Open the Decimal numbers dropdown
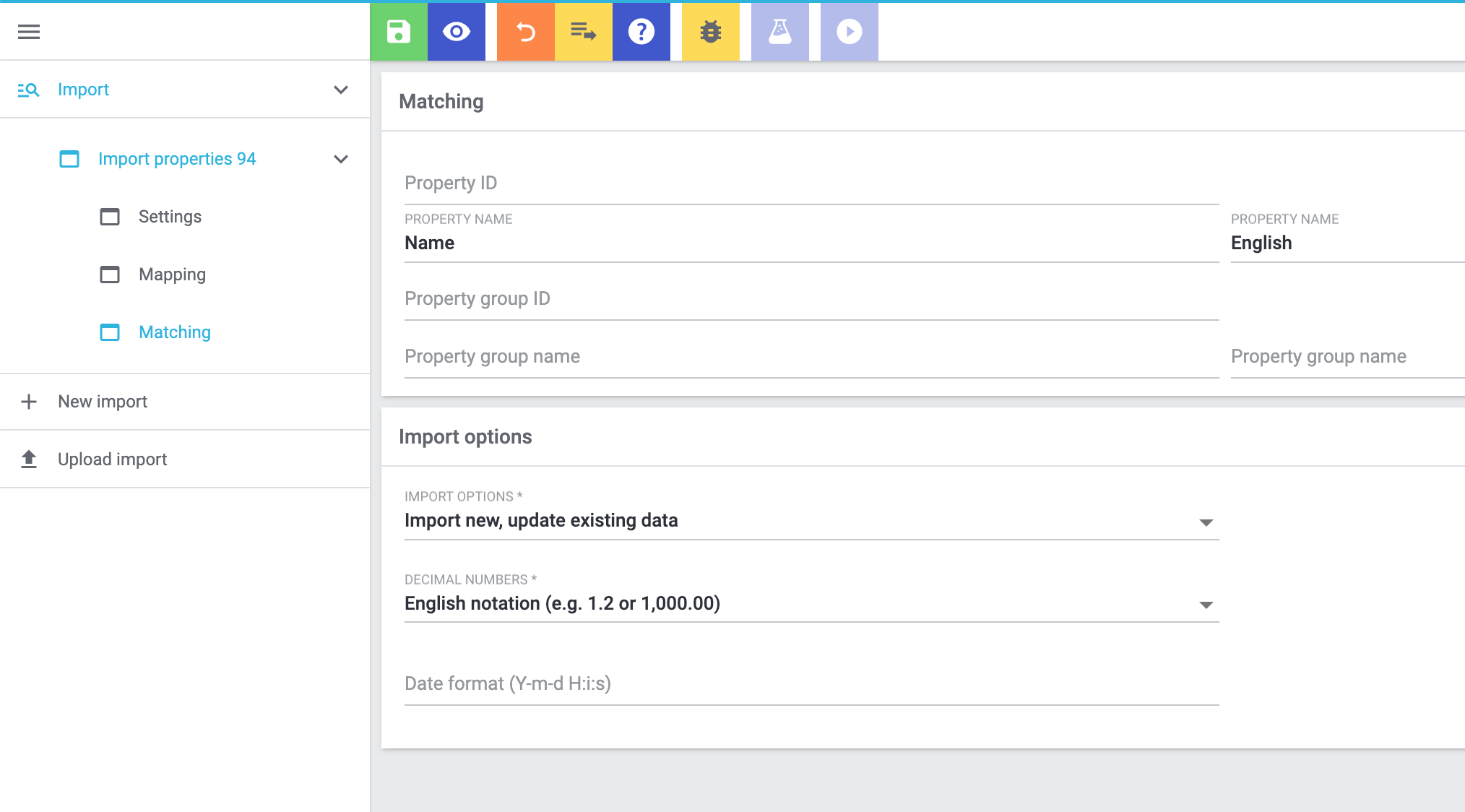Viewport: 1465px width, 812px height. (811, 604)
